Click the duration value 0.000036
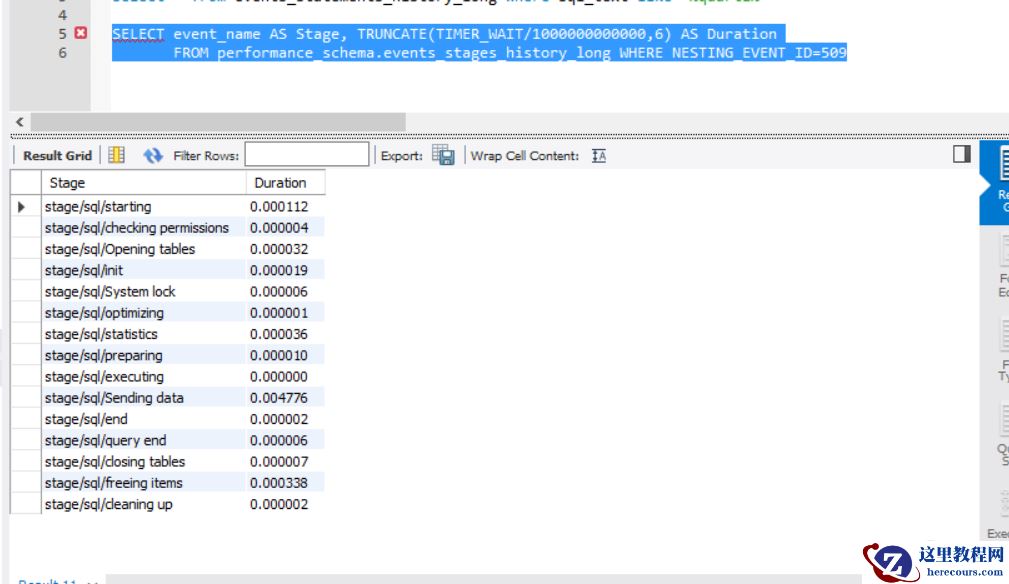This screenshot has height=584, width=1009. pyautogui.click(x=279, y=334)
